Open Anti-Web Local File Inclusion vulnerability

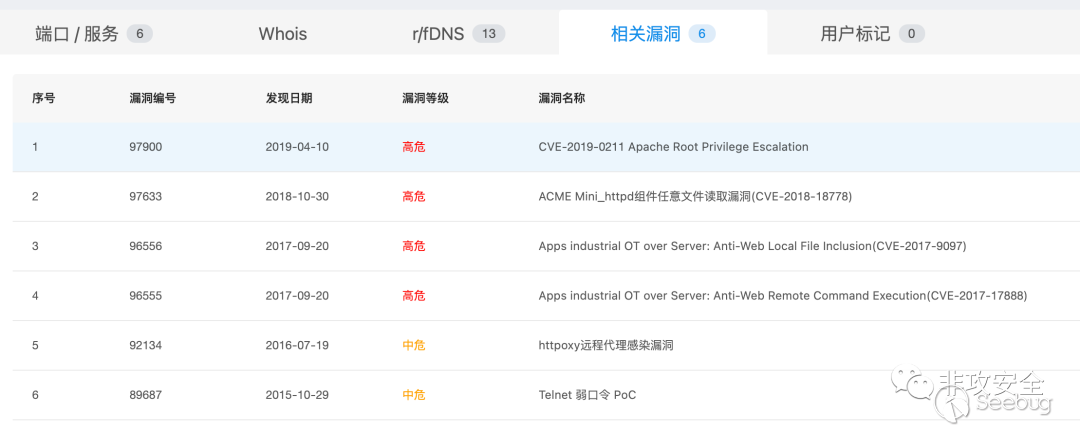coord(752,246)
